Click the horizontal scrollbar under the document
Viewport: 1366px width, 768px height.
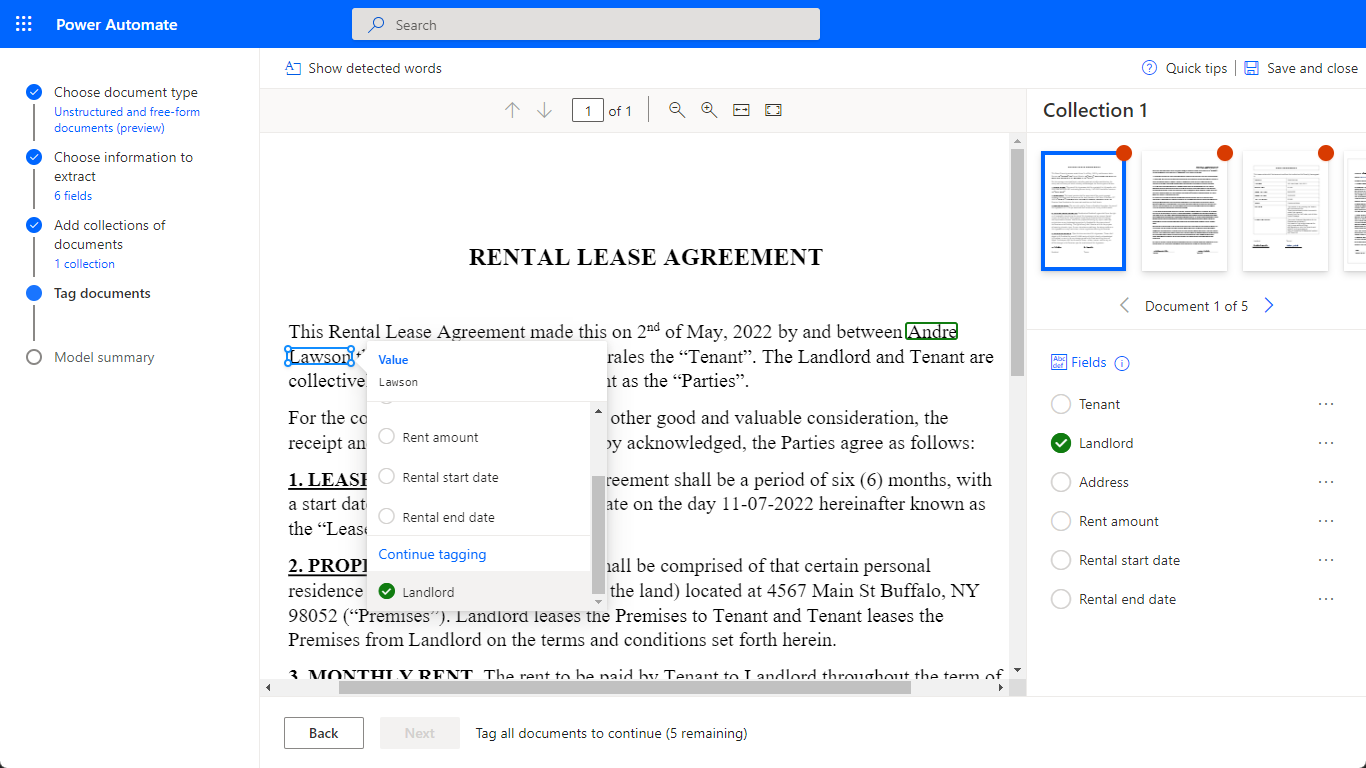click(x=624, y=687)
